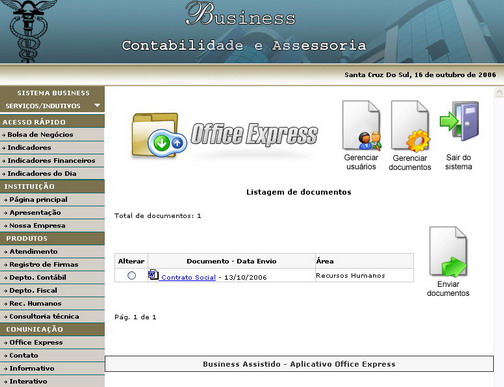Click the Enviar documentos arrow icon
The height and width of the screenshot is (387, 504).
coord(448,252)
